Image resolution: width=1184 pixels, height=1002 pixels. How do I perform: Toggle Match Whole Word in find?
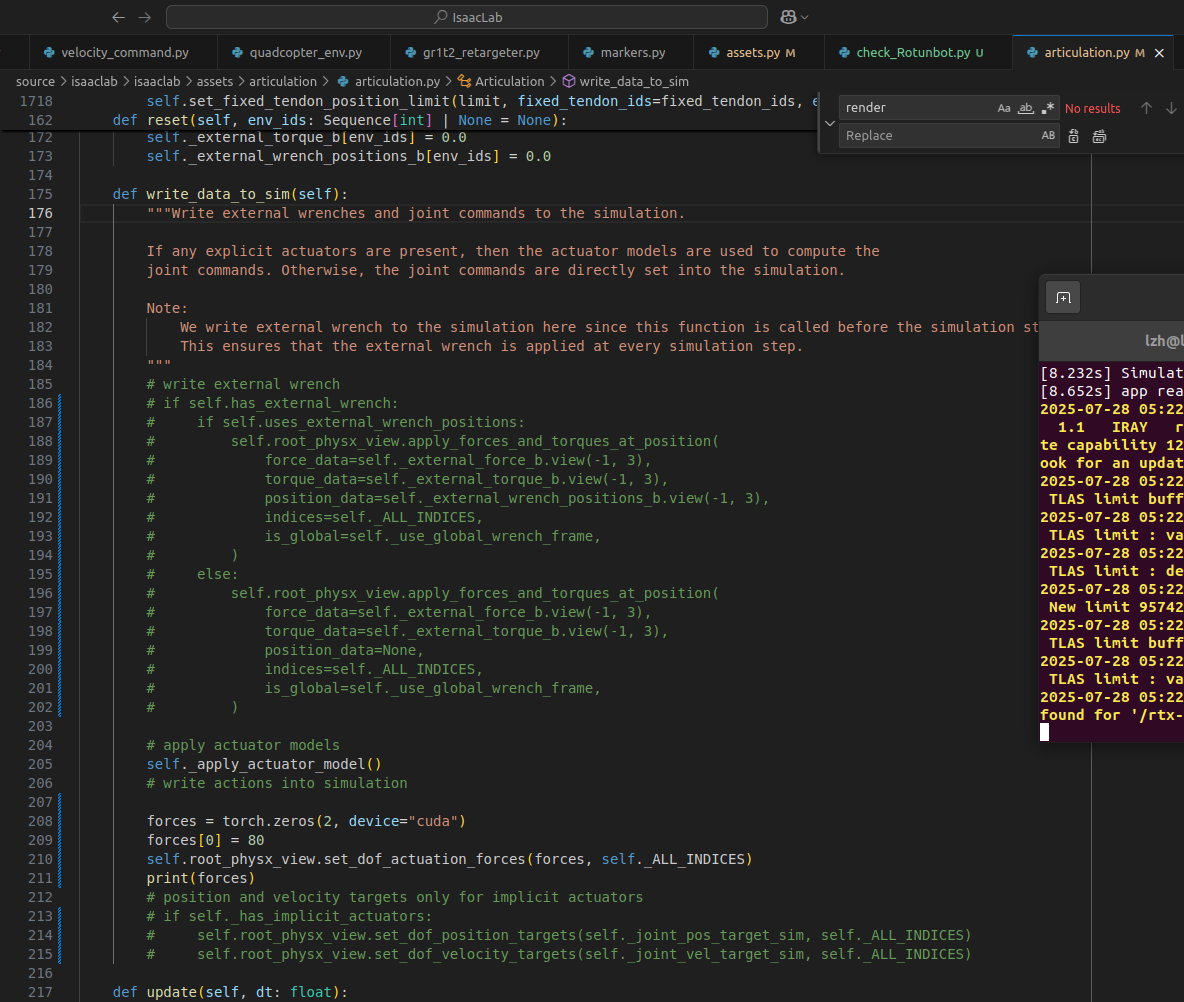pyautogui.click(x=1025, y=108)
